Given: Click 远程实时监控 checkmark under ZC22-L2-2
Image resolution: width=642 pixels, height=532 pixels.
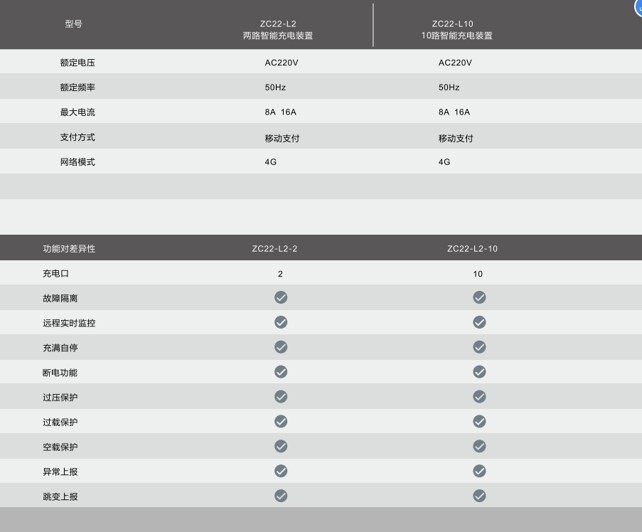Looking at the screenshot, I should (x=281, y=322).
